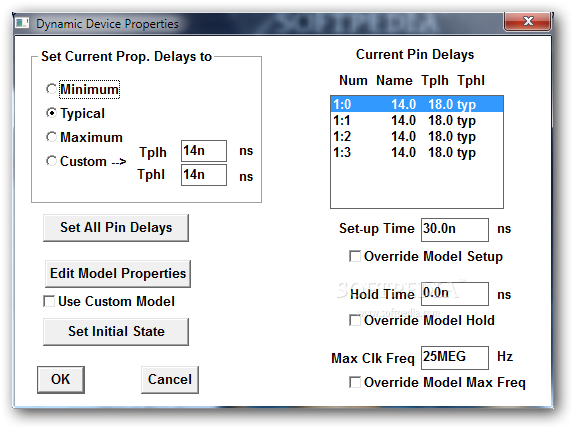The width and height of the screenshot is (574, 429).
Task: Close the dialog with the X button
Action: tap(528, 21)
